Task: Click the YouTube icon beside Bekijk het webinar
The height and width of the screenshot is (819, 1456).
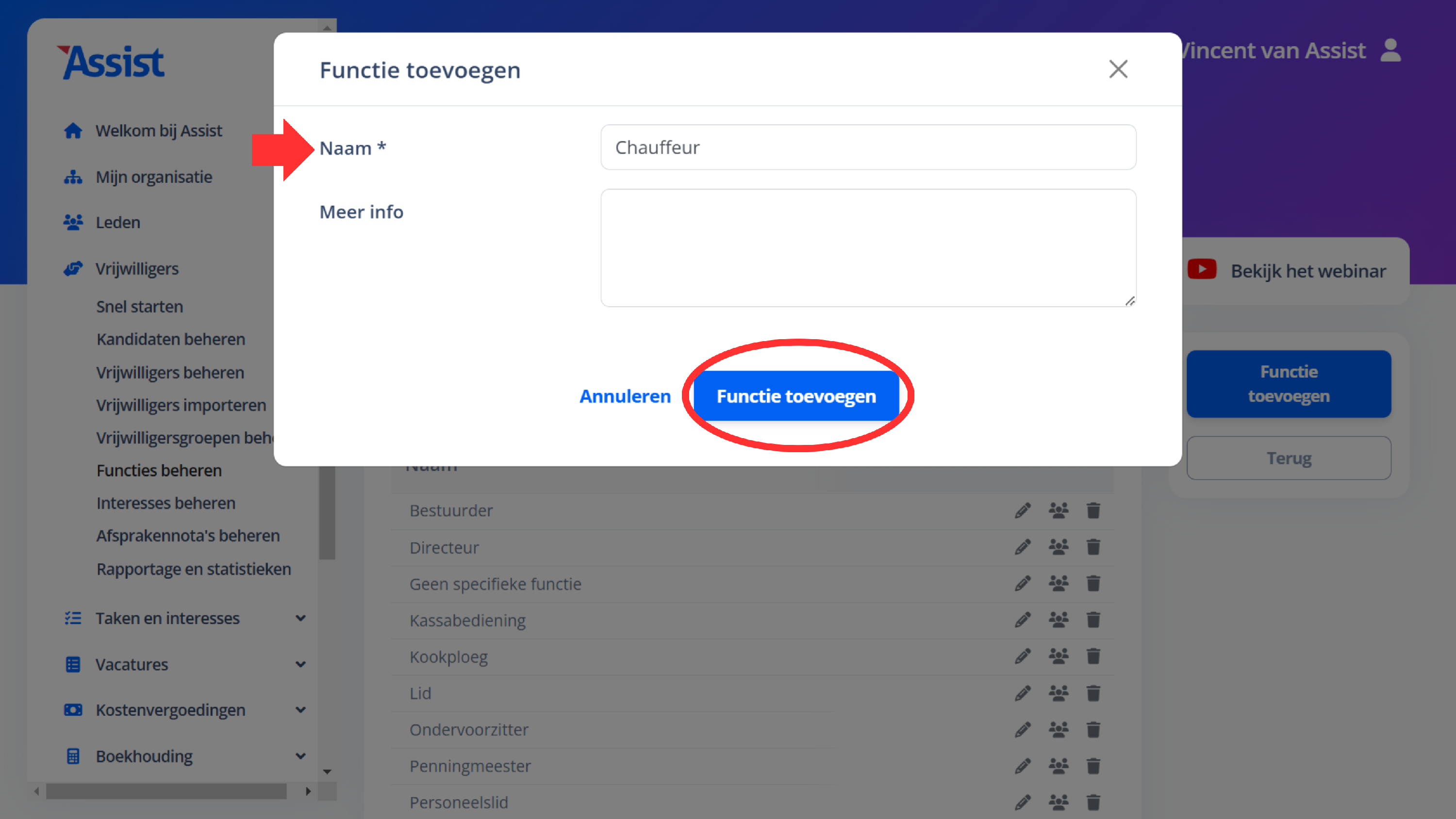Action: [x=1202, y=270]
